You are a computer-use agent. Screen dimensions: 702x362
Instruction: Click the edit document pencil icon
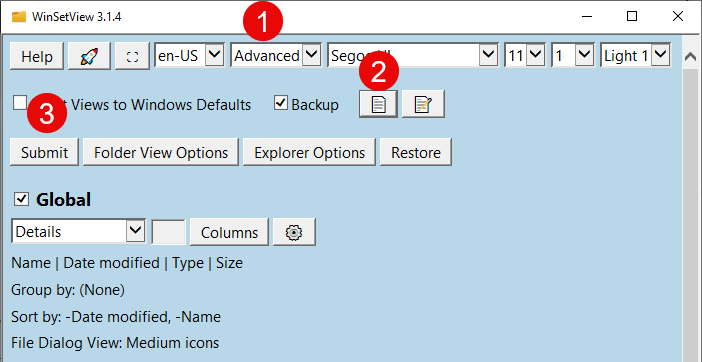(423, 104)
